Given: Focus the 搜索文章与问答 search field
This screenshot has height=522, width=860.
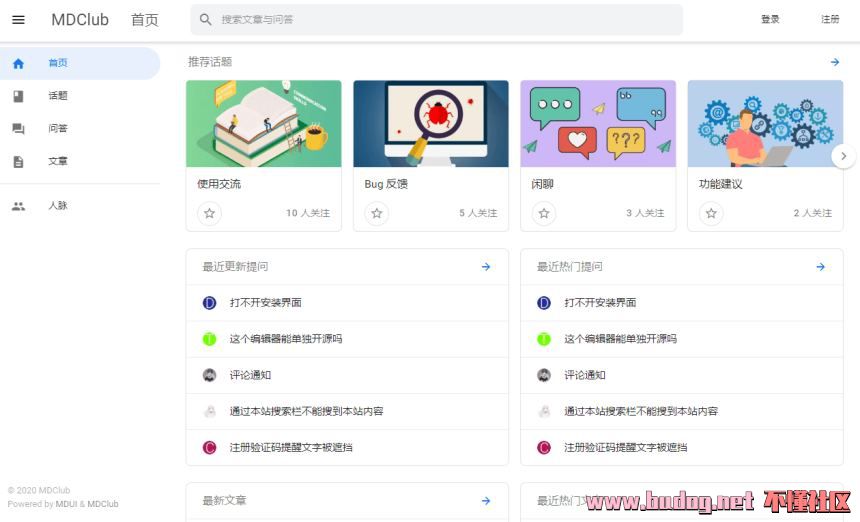Looking at the screenshot, I should click(x=437, y=20).
